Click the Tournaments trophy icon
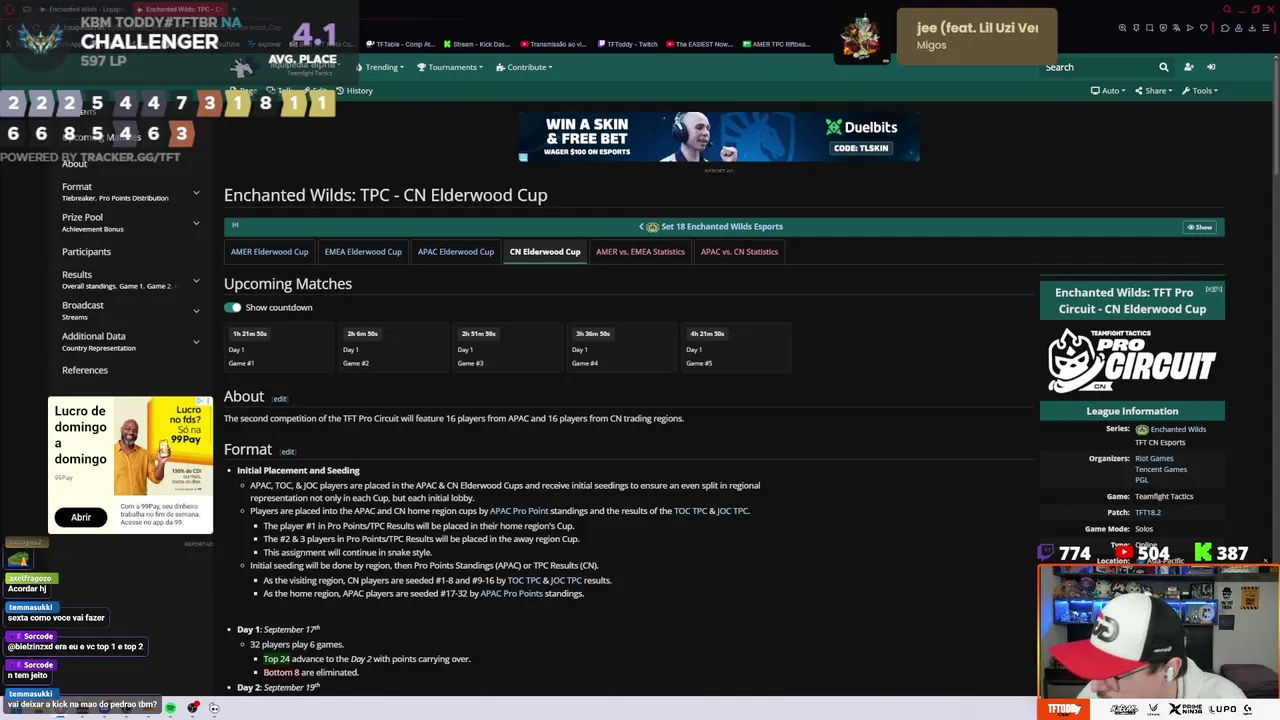Image resolution: width=1280 pixels, height=720 pixels. click(422, 67)
